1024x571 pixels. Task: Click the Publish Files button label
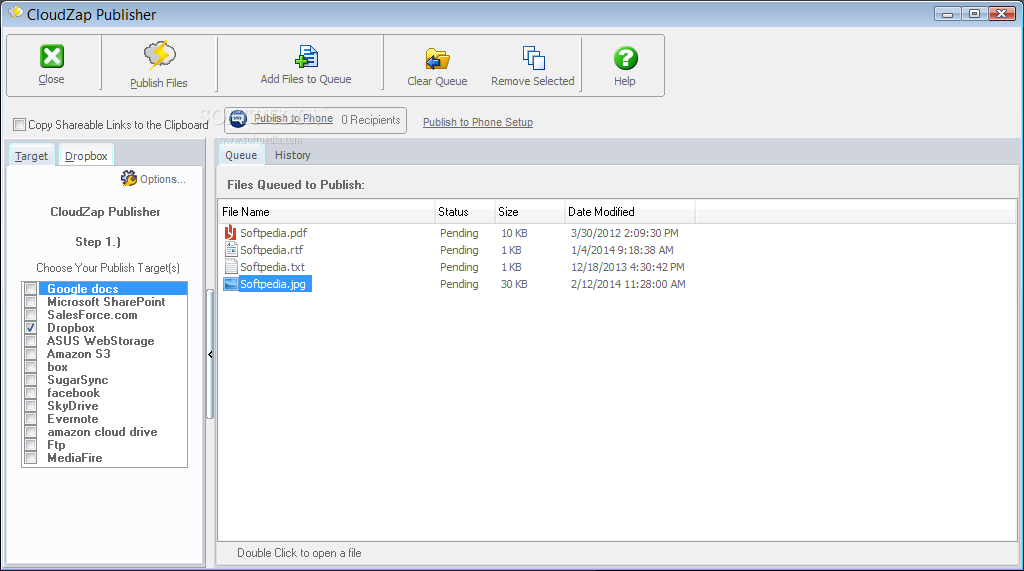(159, 83)
